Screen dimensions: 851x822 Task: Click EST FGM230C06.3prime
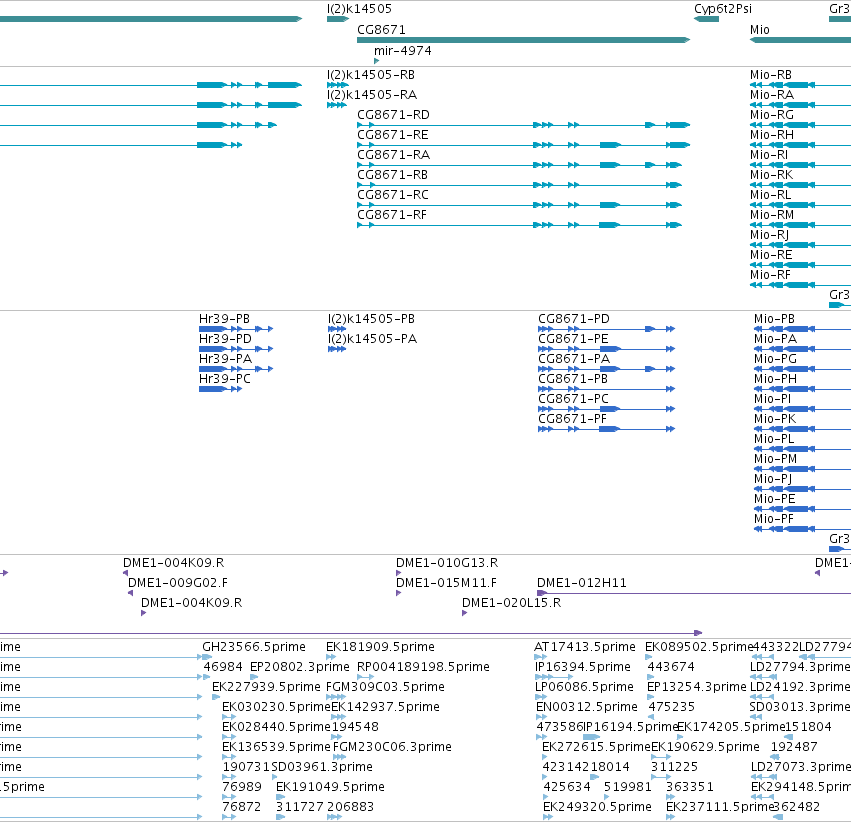pyautogui.click(x=339, y=757)
